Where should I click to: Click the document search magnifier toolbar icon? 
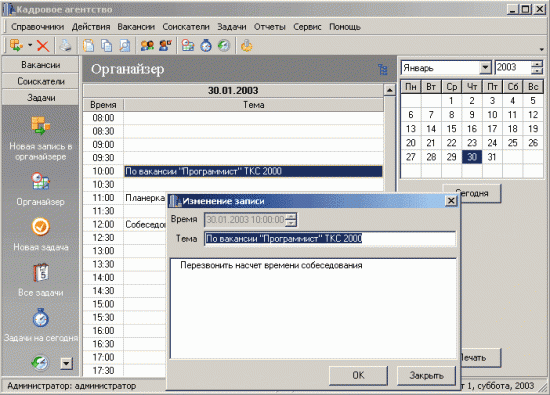pyautogui.click(x=125, y=46)
